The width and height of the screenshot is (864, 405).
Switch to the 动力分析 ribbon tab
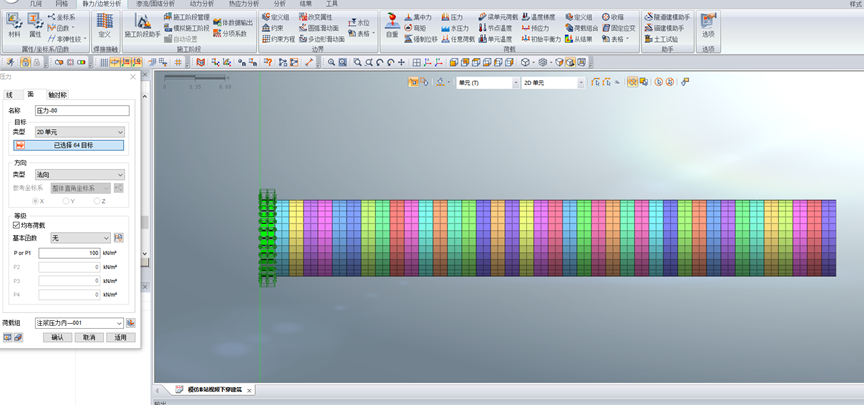pos(201,3)
